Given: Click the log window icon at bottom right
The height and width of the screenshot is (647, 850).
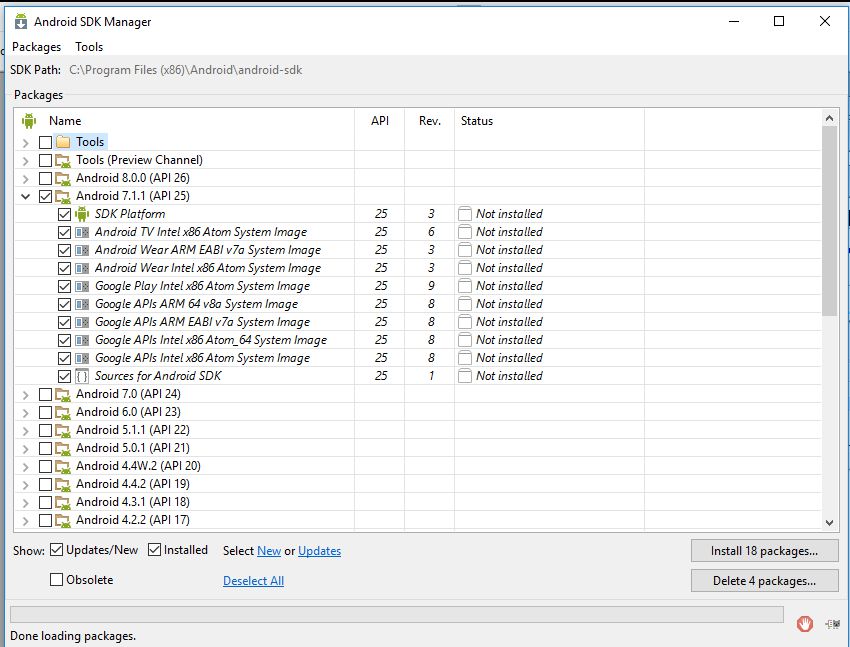Looking at the screenshot, I should pyautogui.click(x=832, y=624).
